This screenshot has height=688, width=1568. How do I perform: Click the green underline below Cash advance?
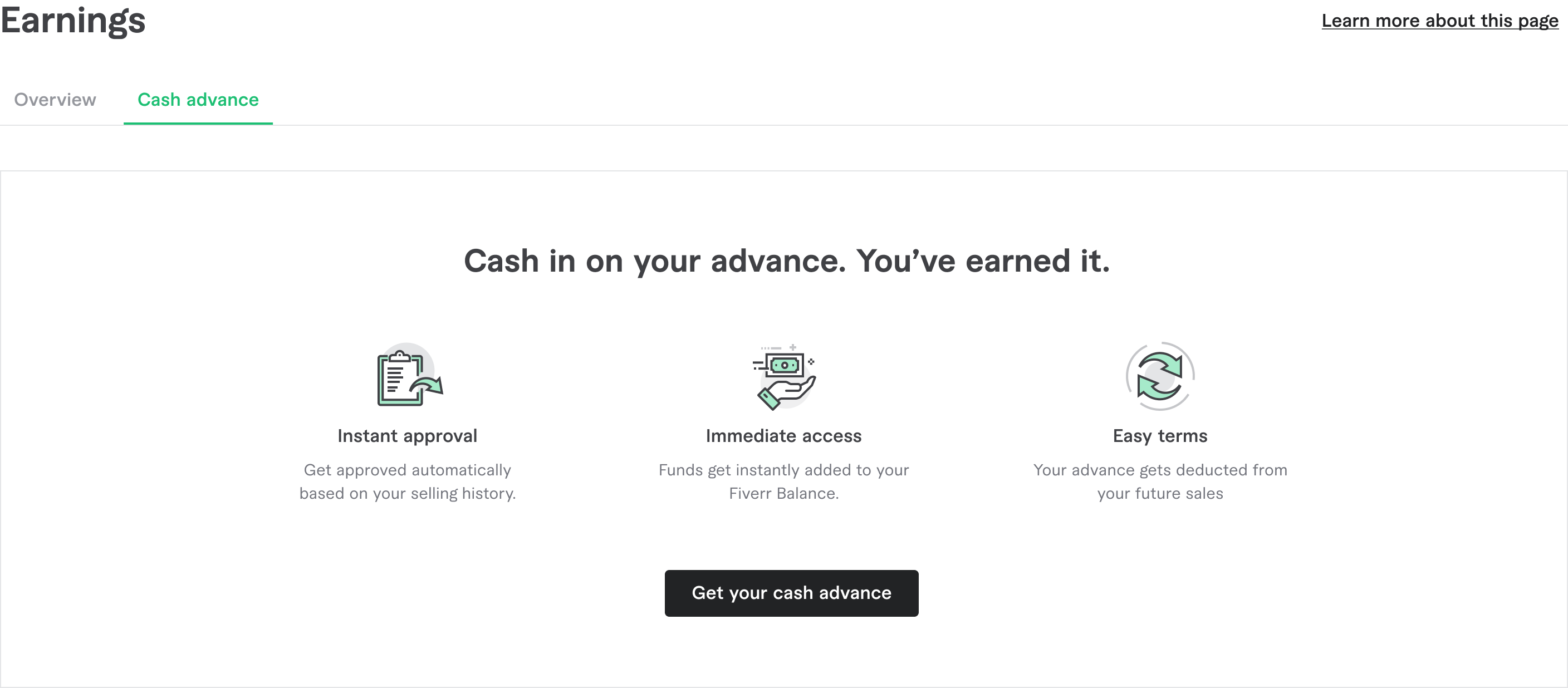click(x=198, y=123)
